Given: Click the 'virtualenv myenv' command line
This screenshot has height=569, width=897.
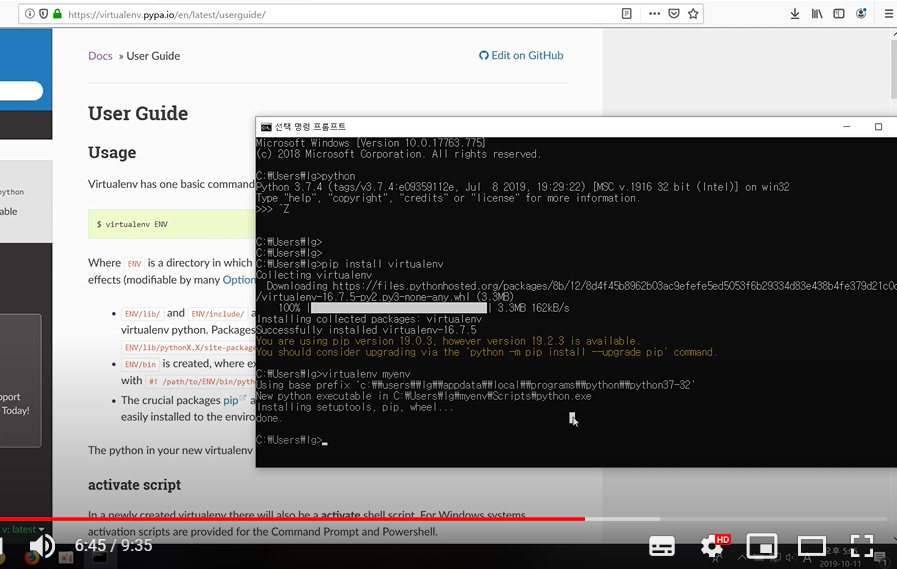Looking at the screenshot, I should 333,374.
